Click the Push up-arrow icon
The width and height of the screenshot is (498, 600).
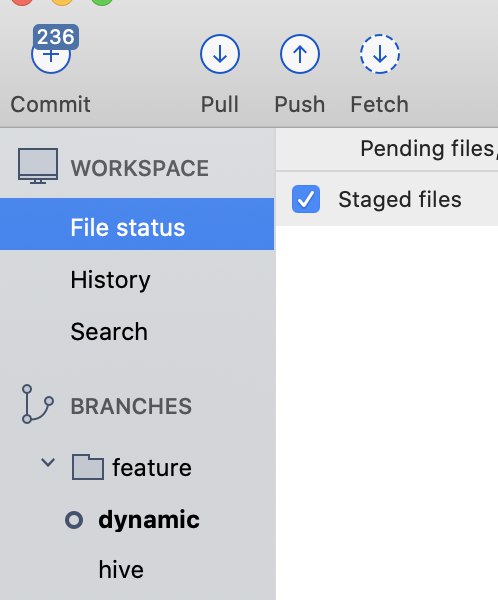tap(300, 54)
